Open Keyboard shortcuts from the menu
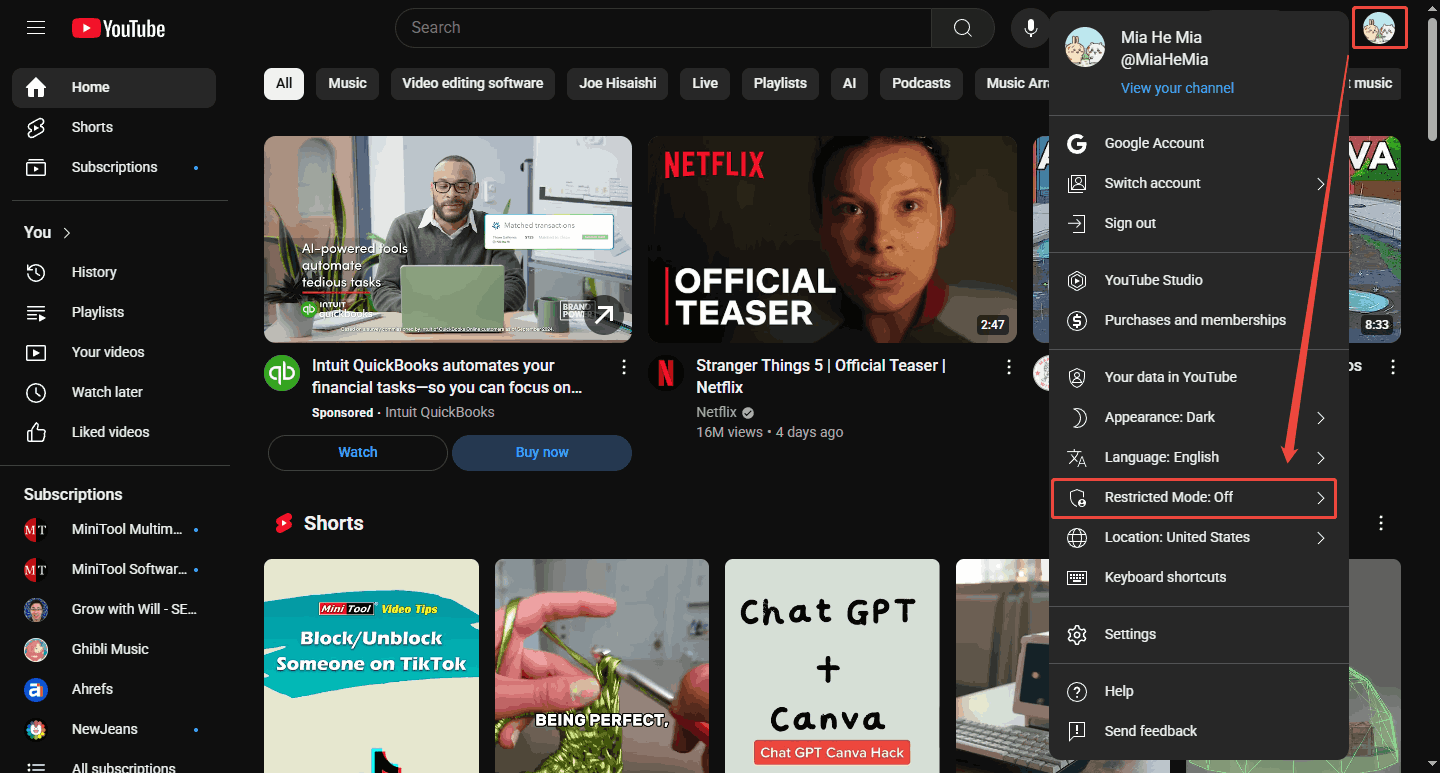This screenshot has width=1440, height=773. [1199, 577]
